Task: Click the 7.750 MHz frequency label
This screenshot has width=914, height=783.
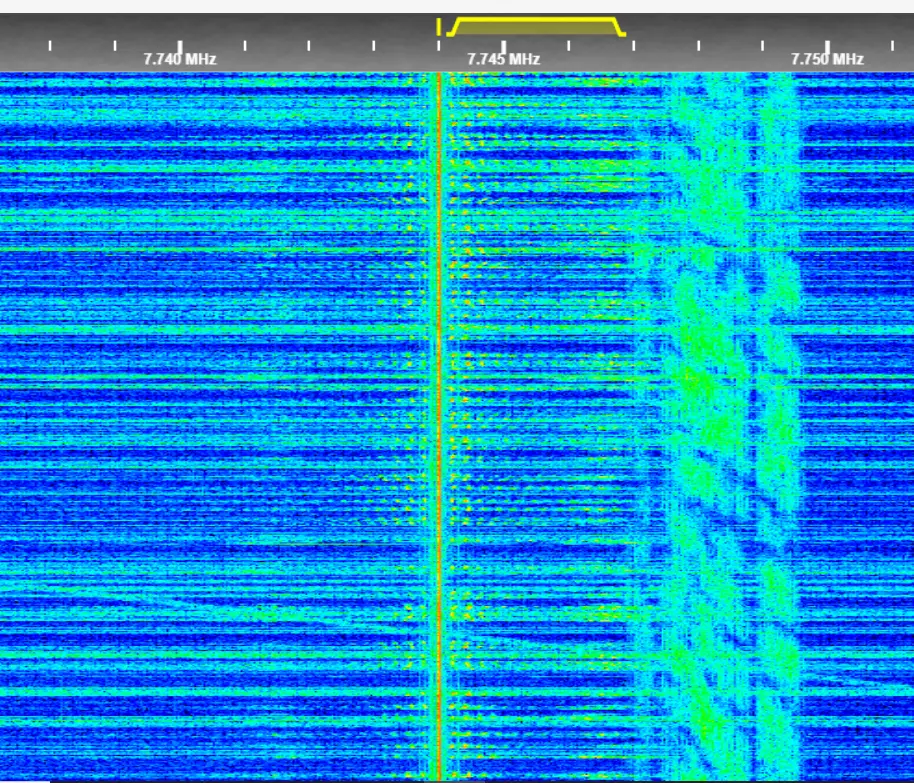Action: [827, 59]
